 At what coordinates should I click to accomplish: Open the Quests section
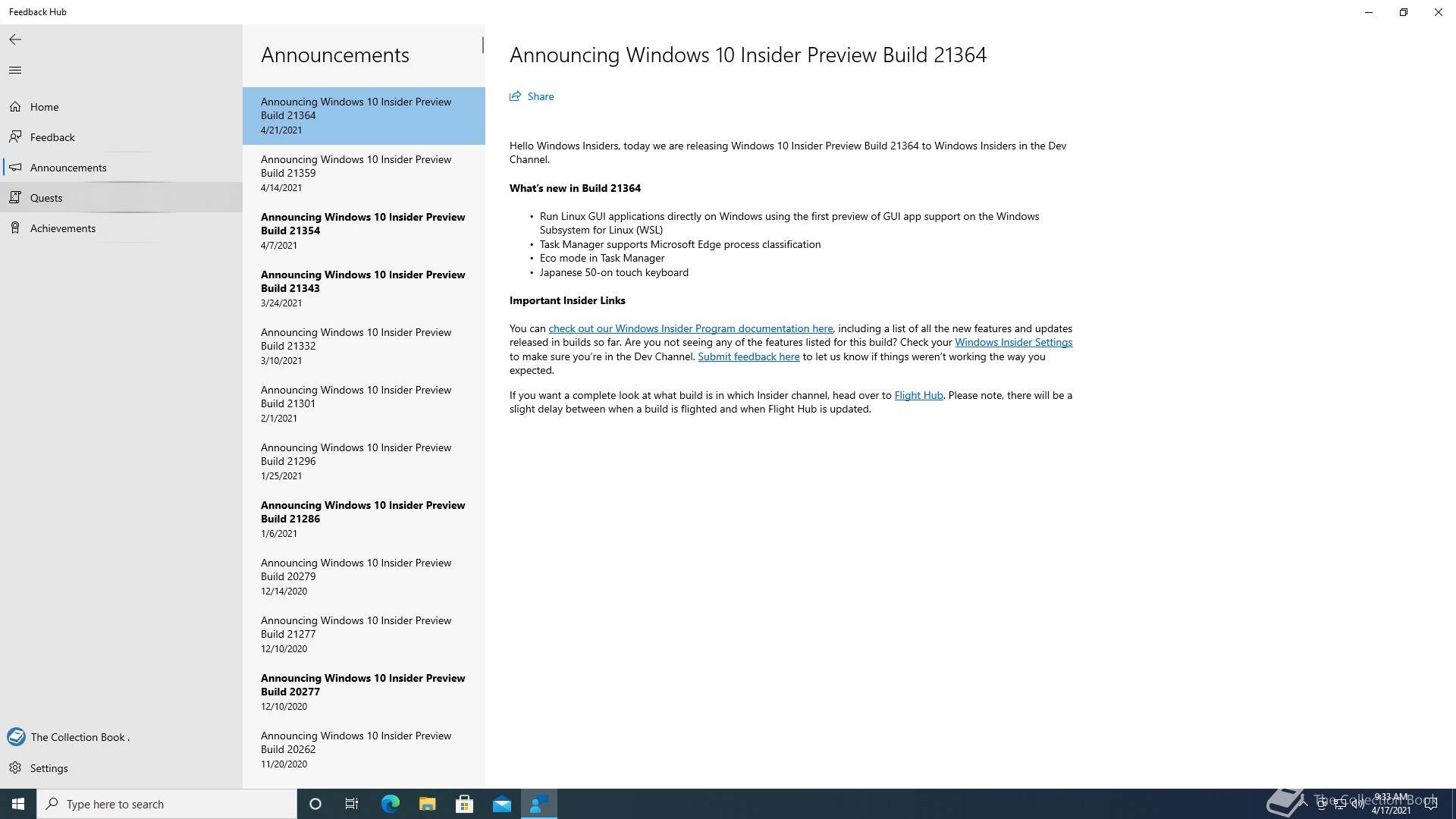[x=46, y=198]
